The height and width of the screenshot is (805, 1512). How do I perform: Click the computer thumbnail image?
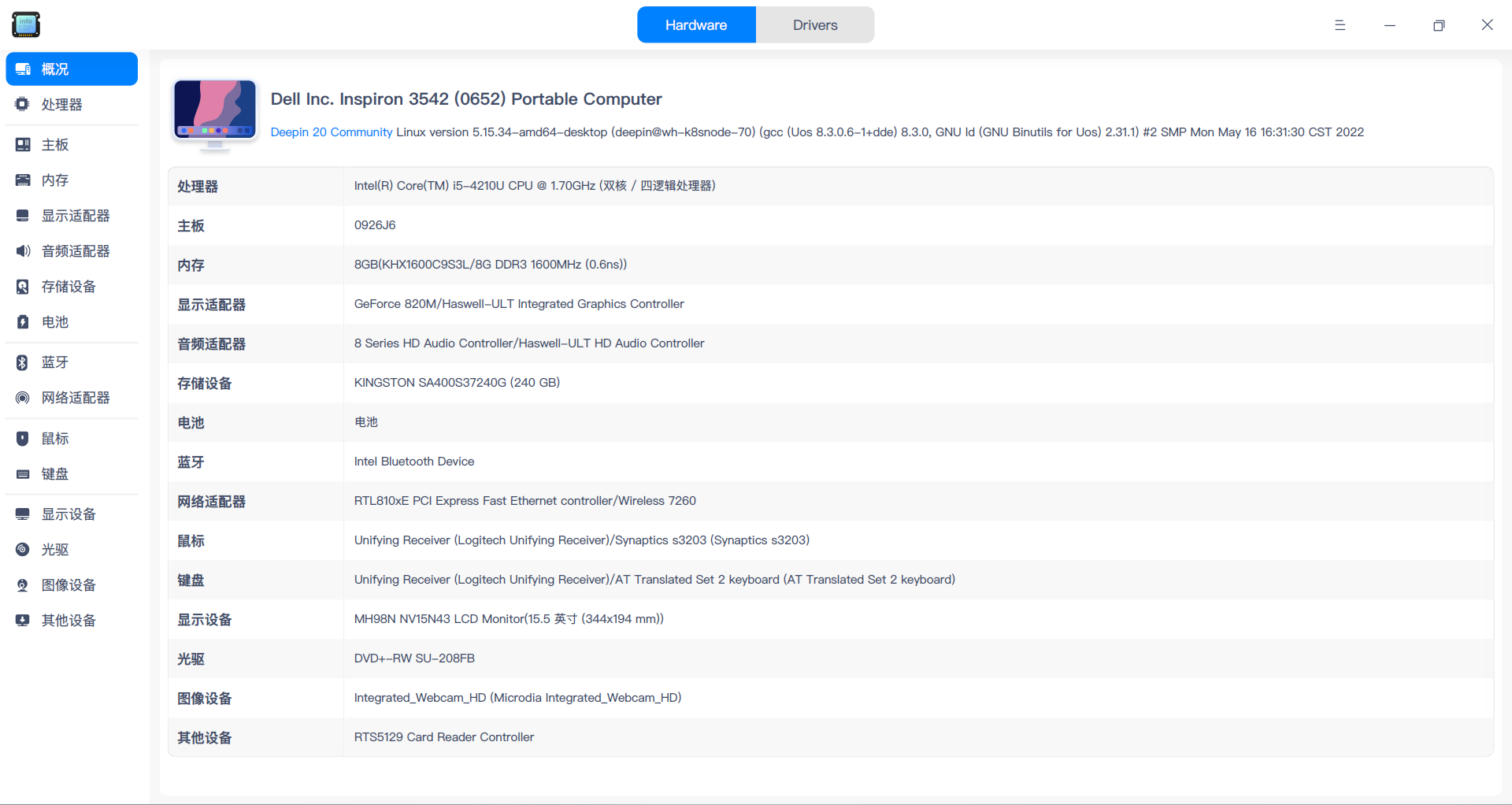[215, 113]
